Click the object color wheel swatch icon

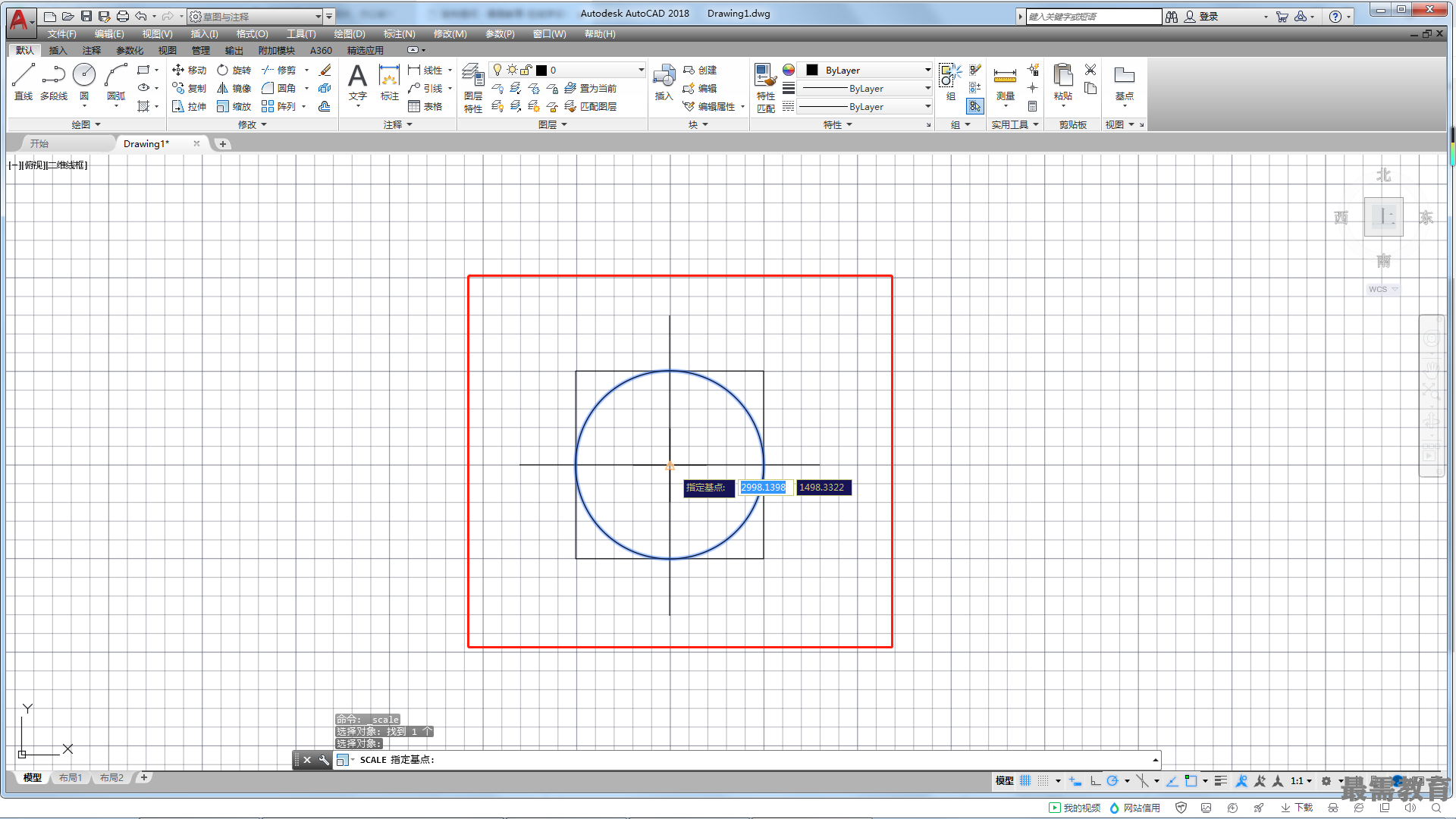coord(789,70)
